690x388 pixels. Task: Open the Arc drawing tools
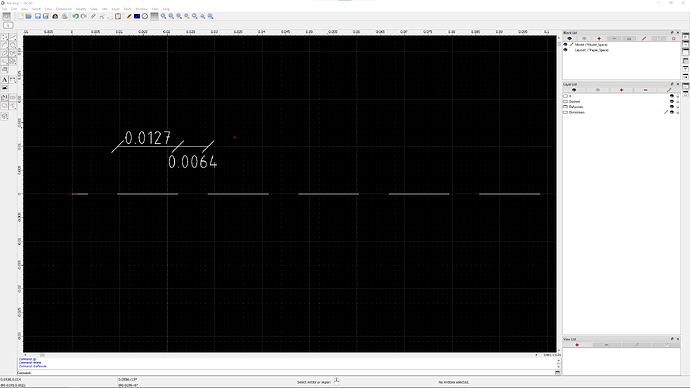click(4, 45)
